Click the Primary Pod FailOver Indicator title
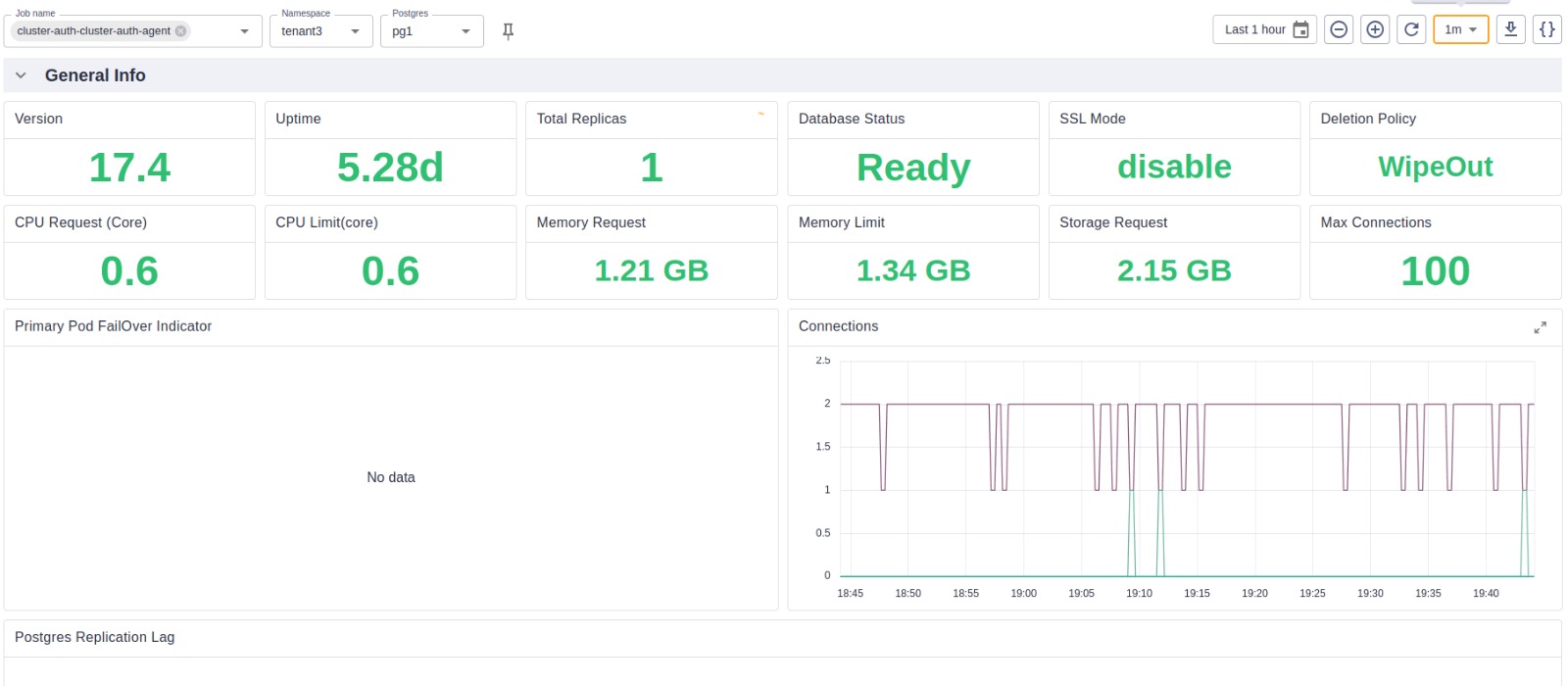This screenshot has width=1568, height=686. 113,326
